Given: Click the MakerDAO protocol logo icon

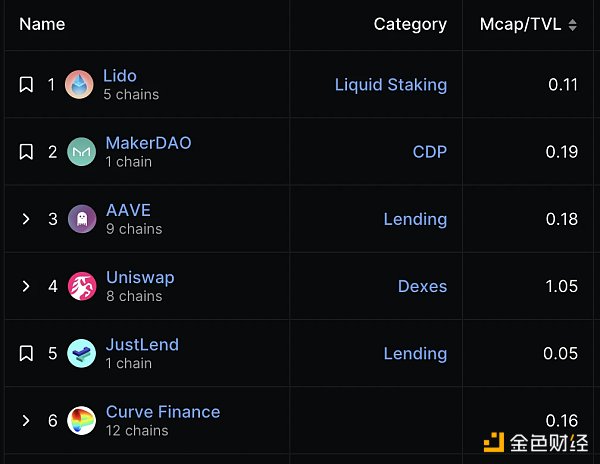Looking at the screenshot, I should (x=81, y=152).
